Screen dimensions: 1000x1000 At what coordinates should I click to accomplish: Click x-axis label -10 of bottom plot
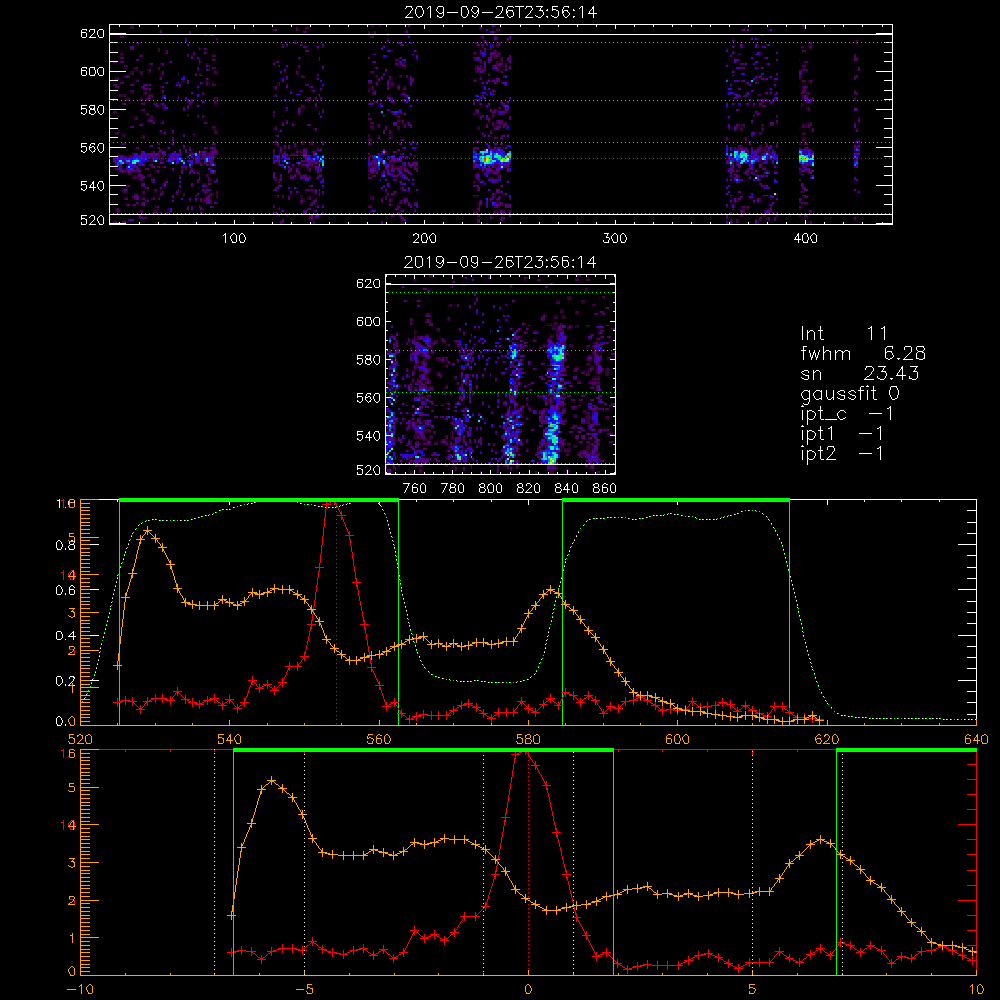click(80, 989)
